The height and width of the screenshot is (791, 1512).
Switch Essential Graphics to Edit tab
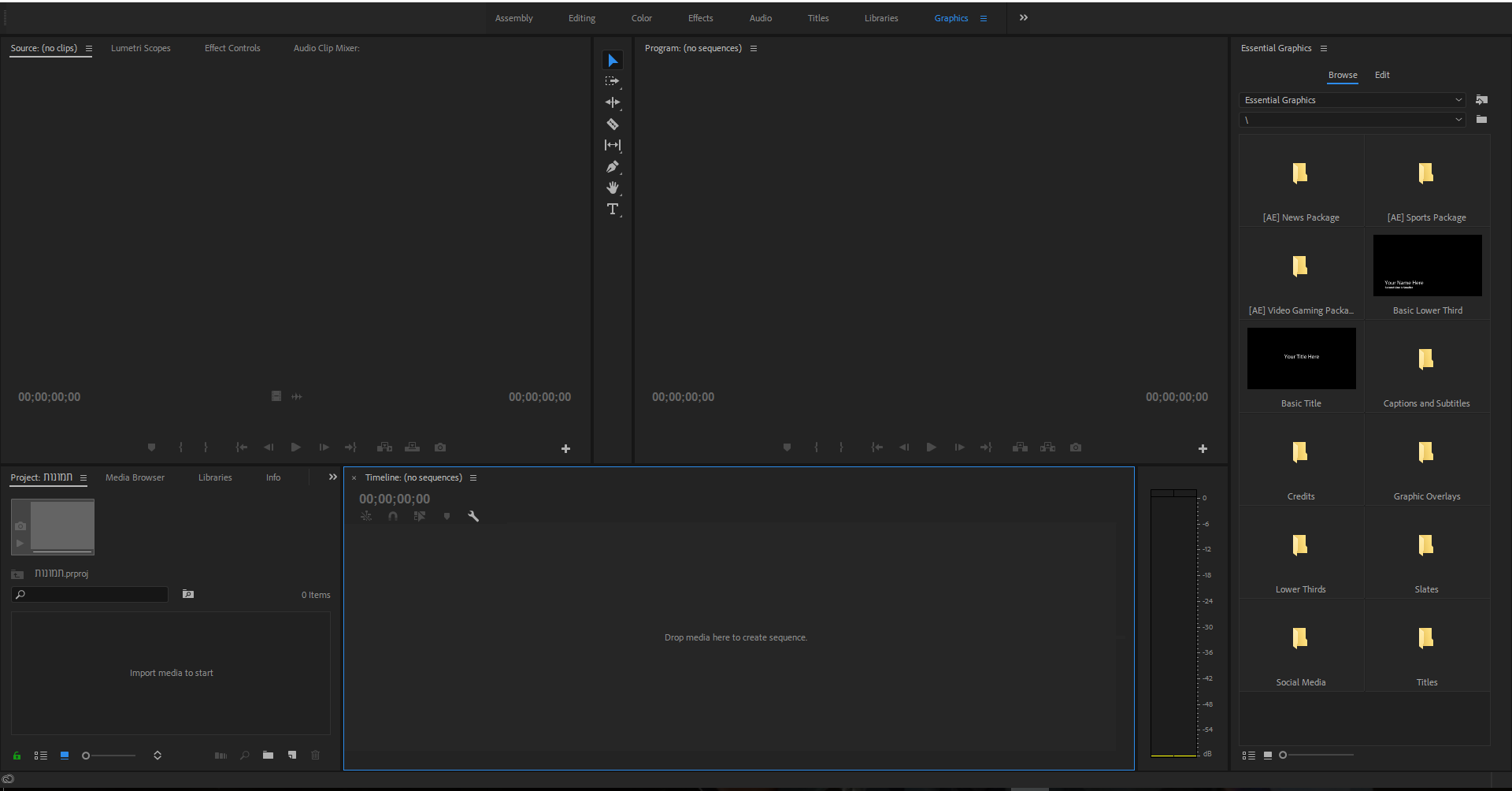pyautogui.click(x=1382, y=75)
